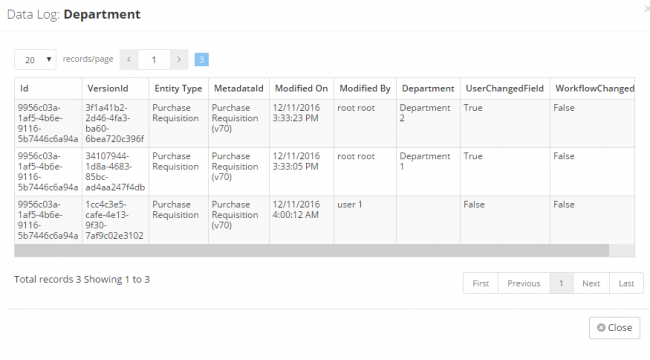
Task: Click the blue total count badge
Action: click(x=201, y=60)
